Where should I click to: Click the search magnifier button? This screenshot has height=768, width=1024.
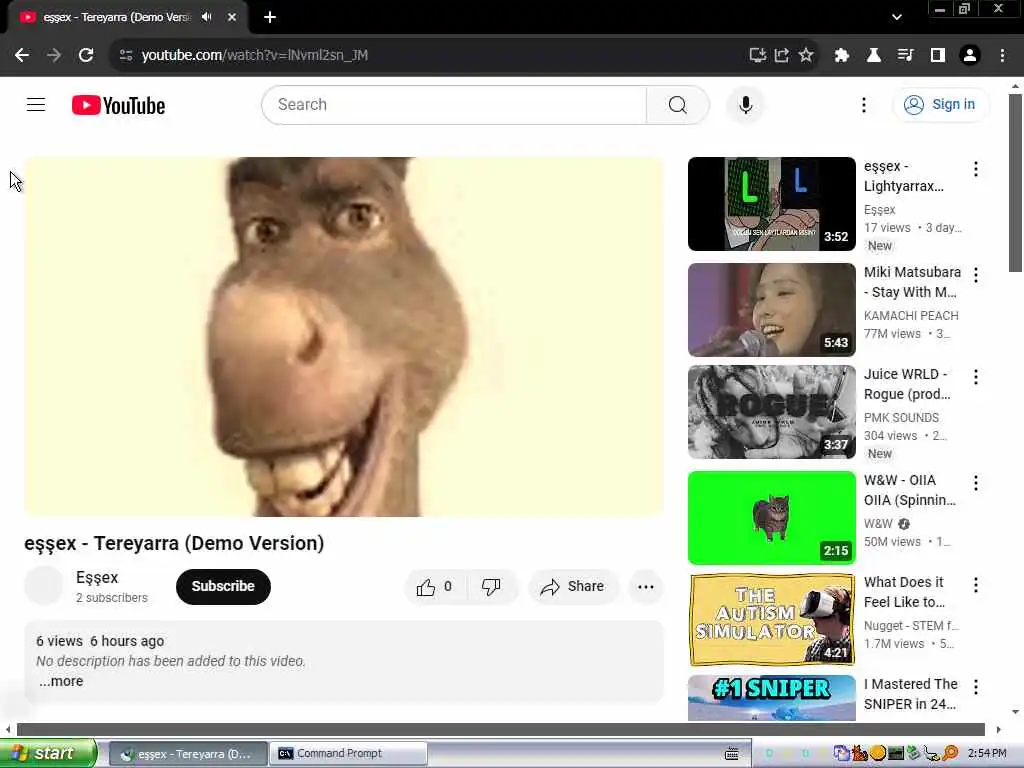pyautogui.click(x=677, y=104)
